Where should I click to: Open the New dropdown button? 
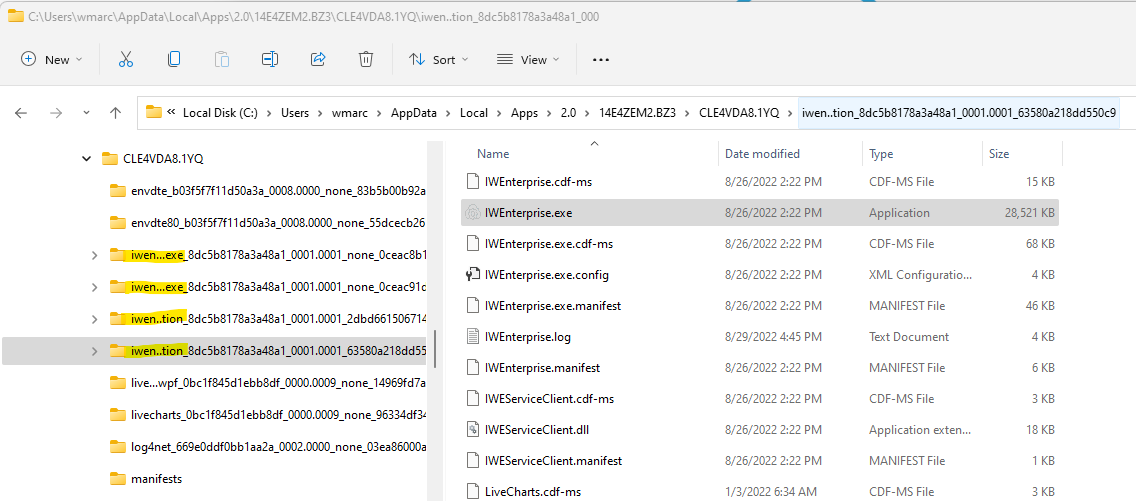click(x=52, y=60)
